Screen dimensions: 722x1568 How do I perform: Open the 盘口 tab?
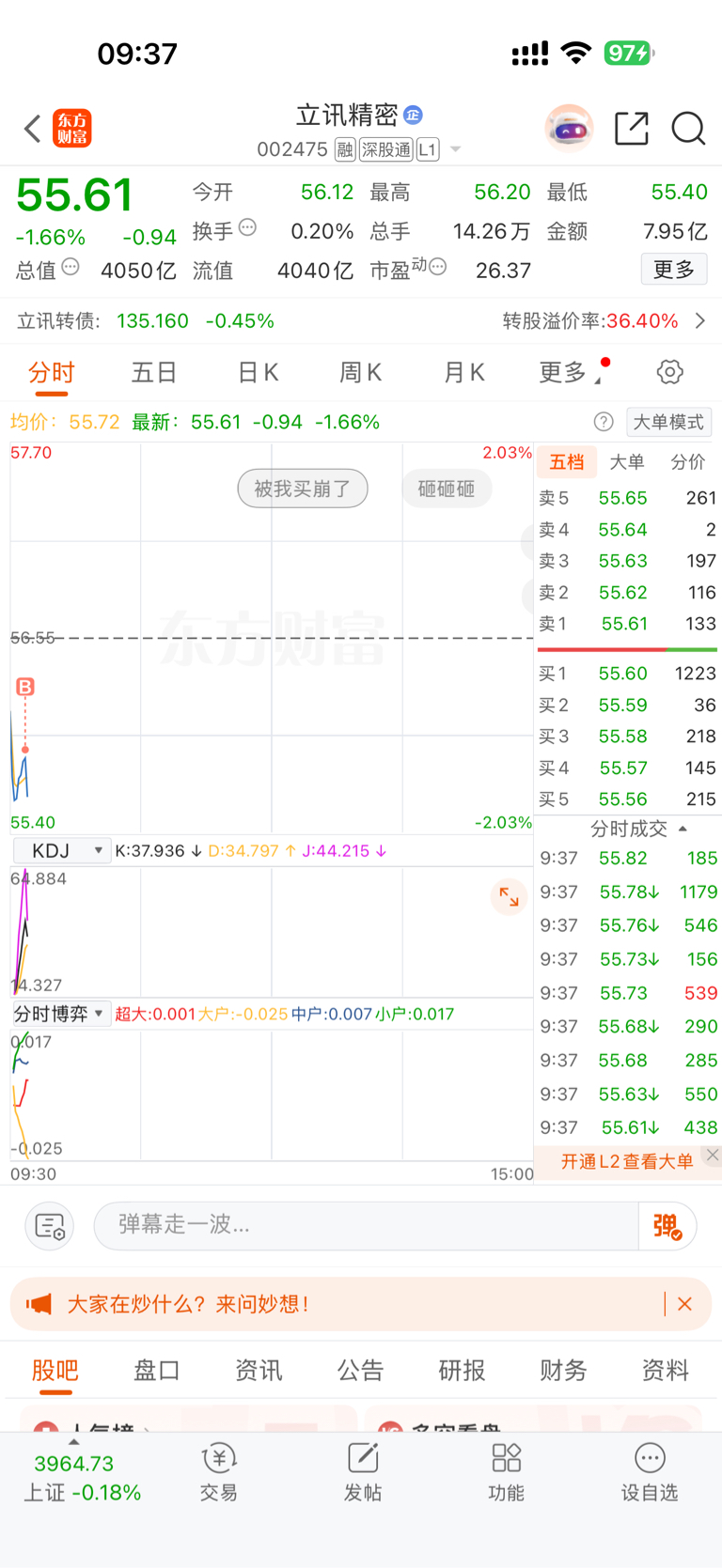(x=157, y=1371)
